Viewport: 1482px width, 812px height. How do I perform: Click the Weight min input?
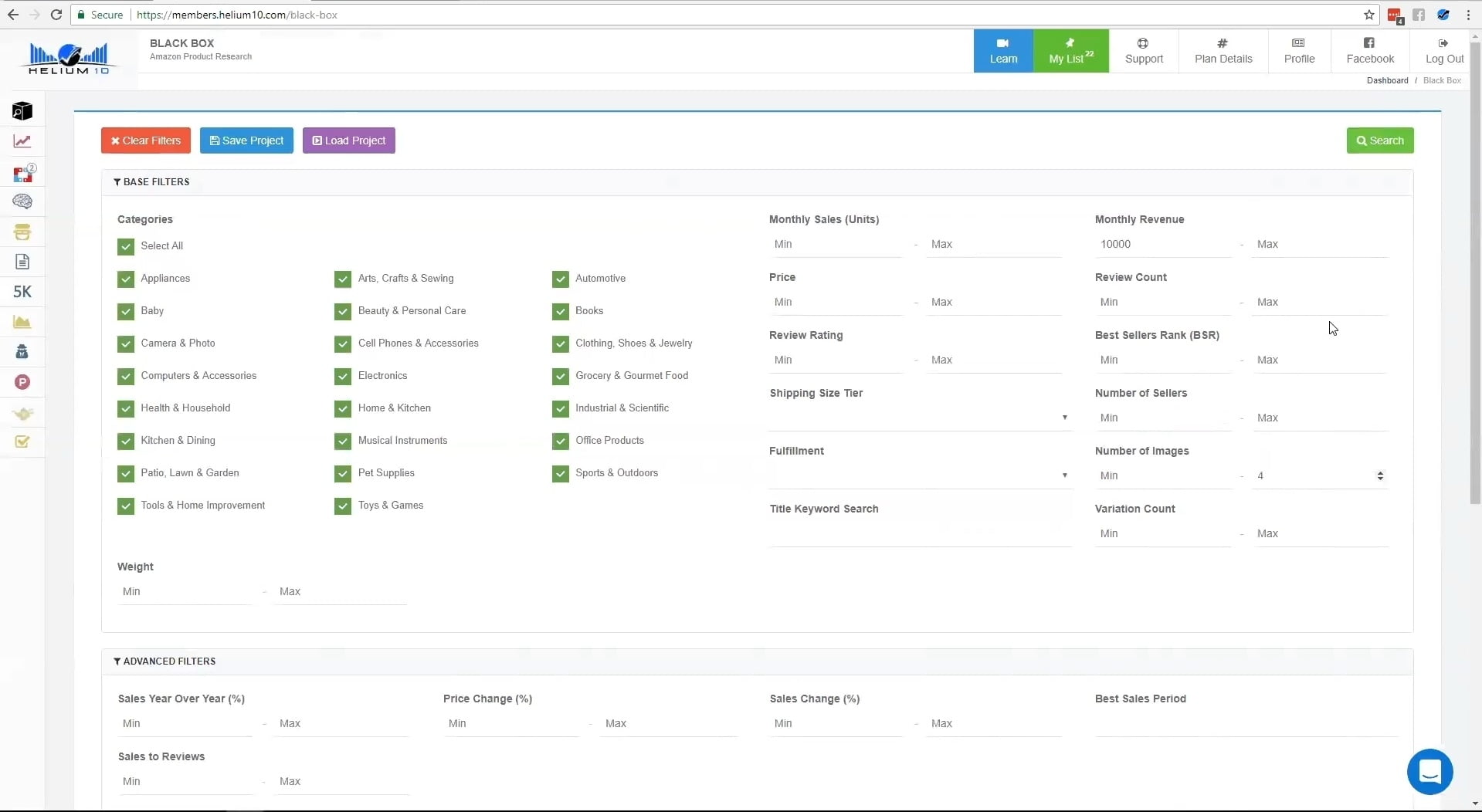point(185,592)
